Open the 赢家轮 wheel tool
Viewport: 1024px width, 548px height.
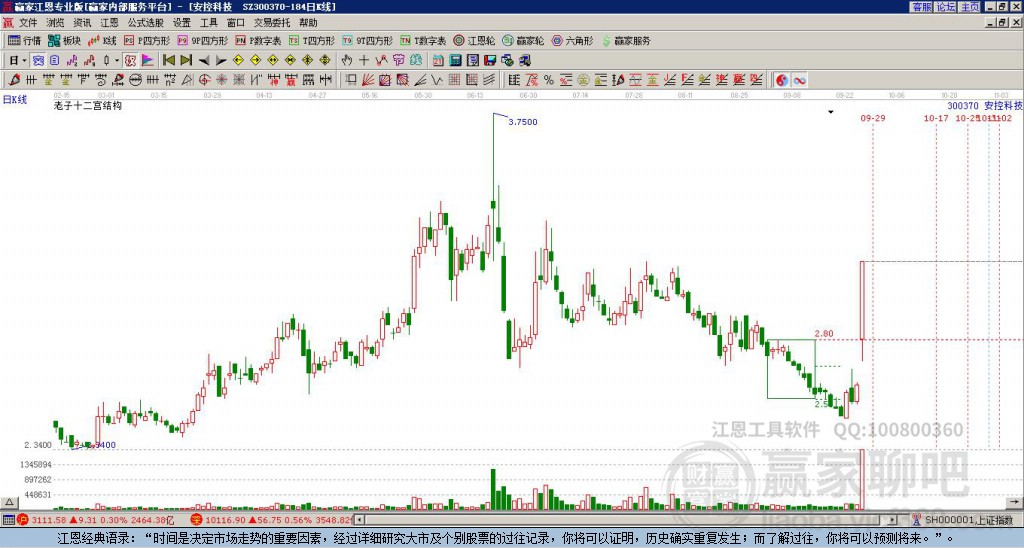tap(524, 40)
